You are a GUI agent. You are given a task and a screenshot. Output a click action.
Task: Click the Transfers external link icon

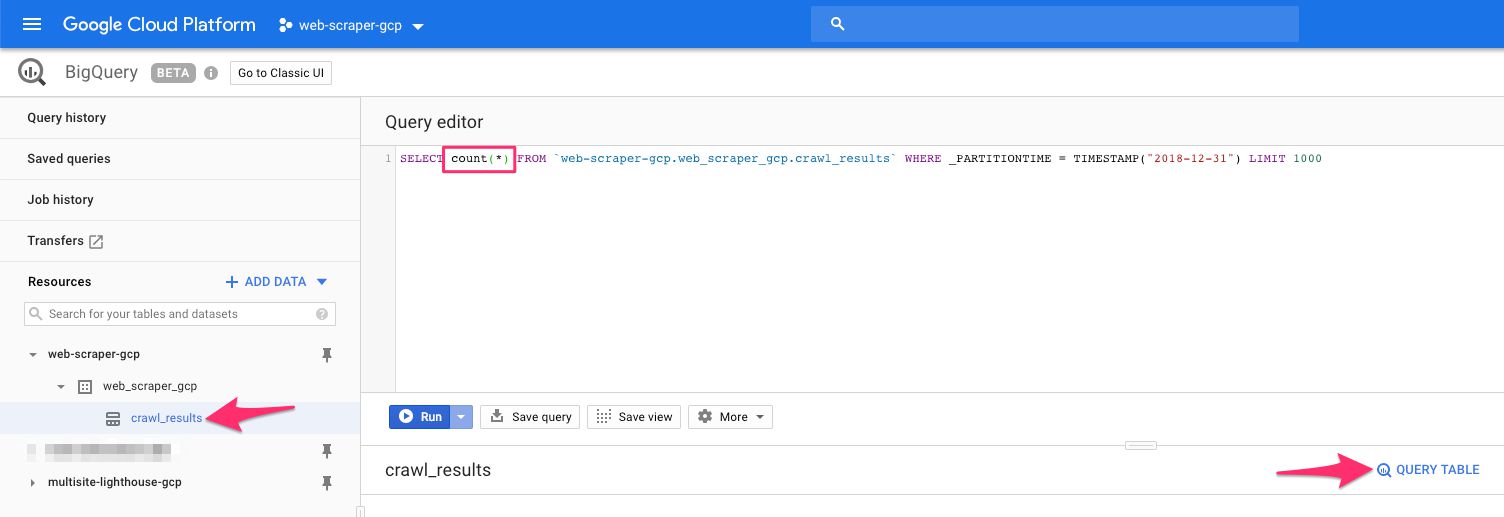(x=97, y=241)
